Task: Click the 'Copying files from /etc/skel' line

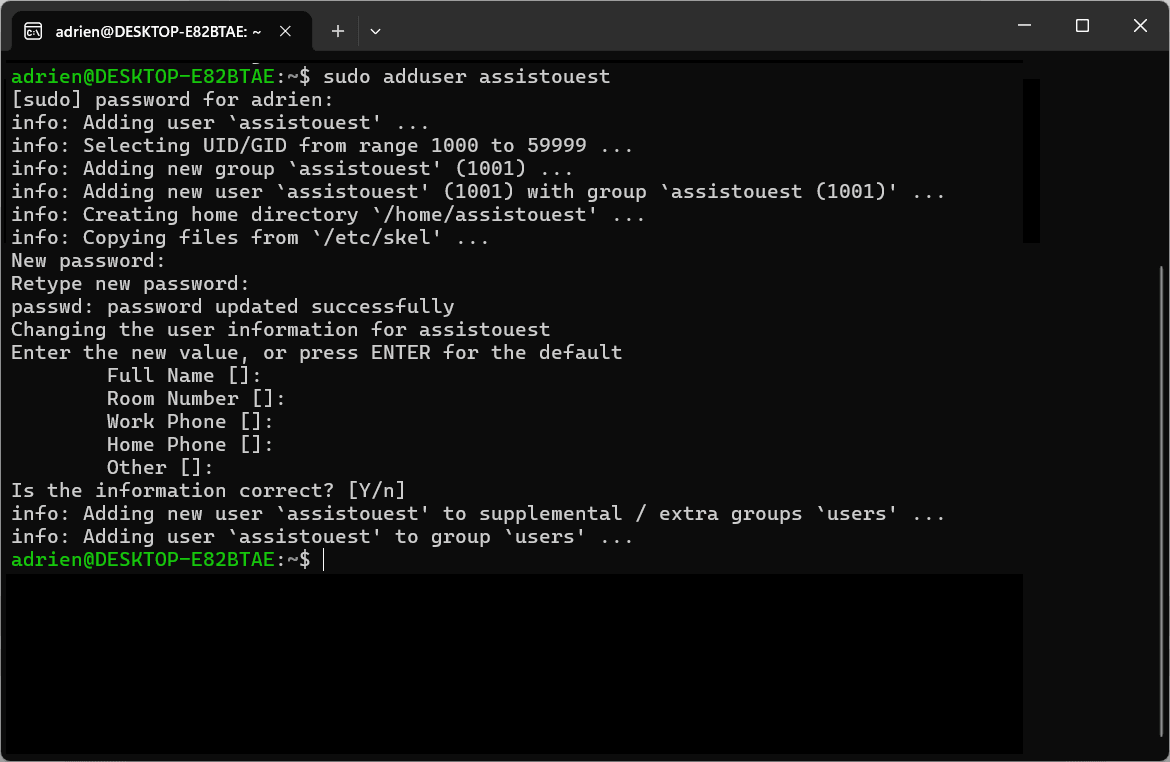Action: pyautogui.click(x=250, y=238)
